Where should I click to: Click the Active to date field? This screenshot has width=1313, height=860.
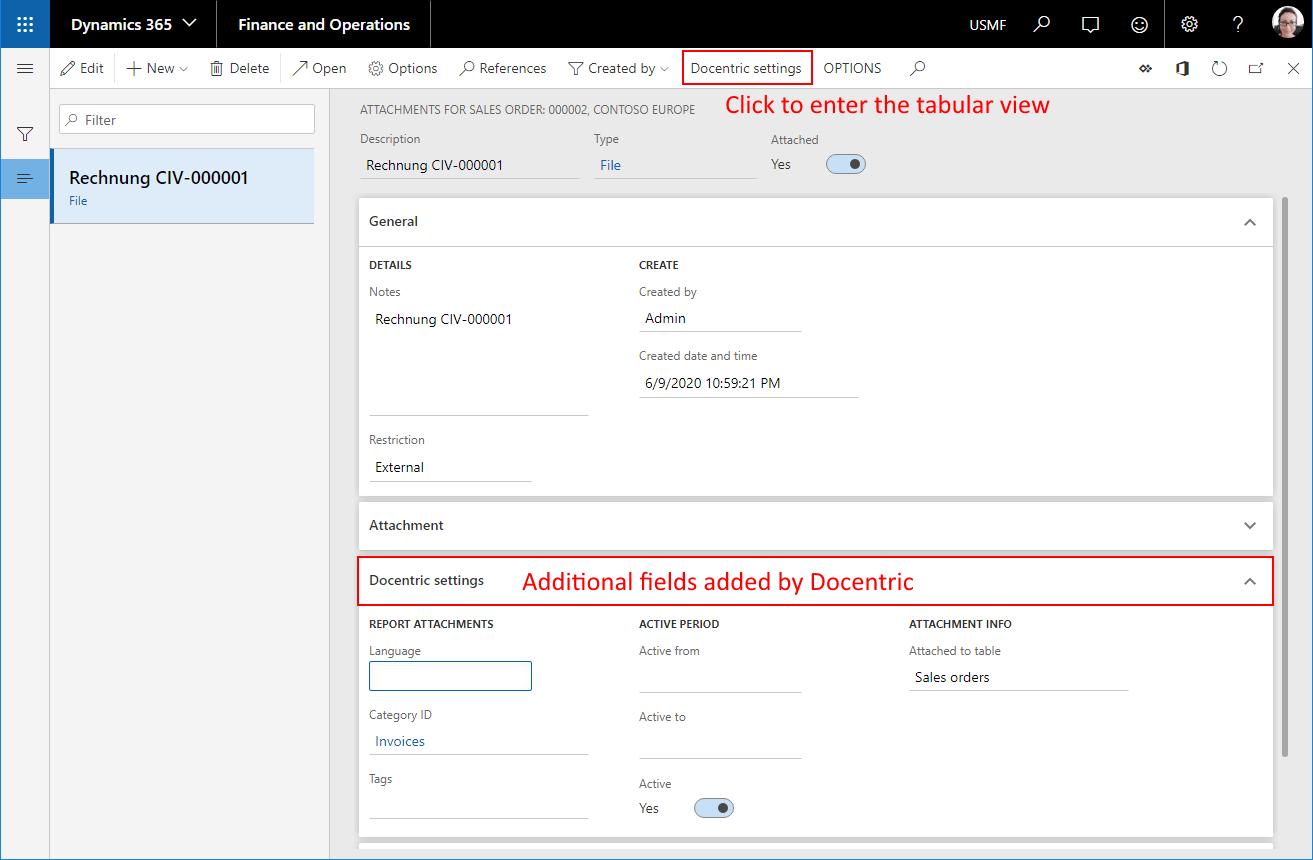[x=720, y=744]
